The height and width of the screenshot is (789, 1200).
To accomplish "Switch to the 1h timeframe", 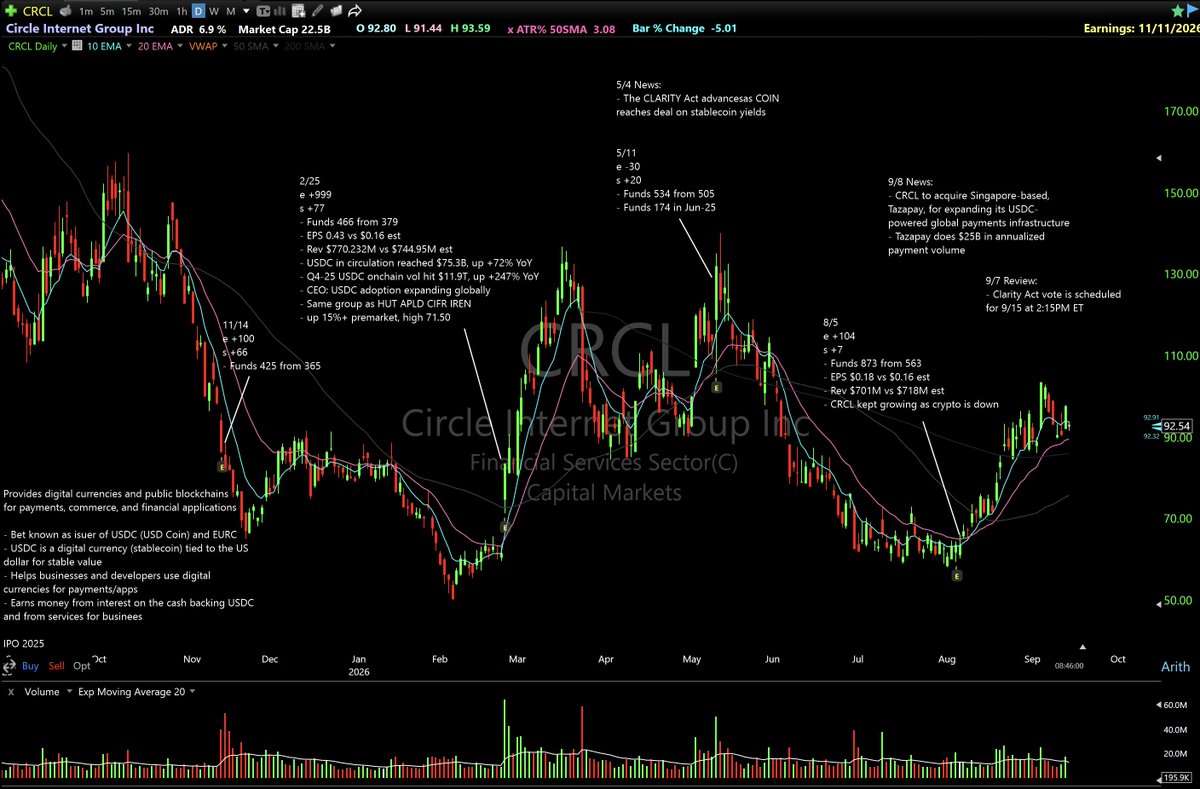I will [181, 11].
